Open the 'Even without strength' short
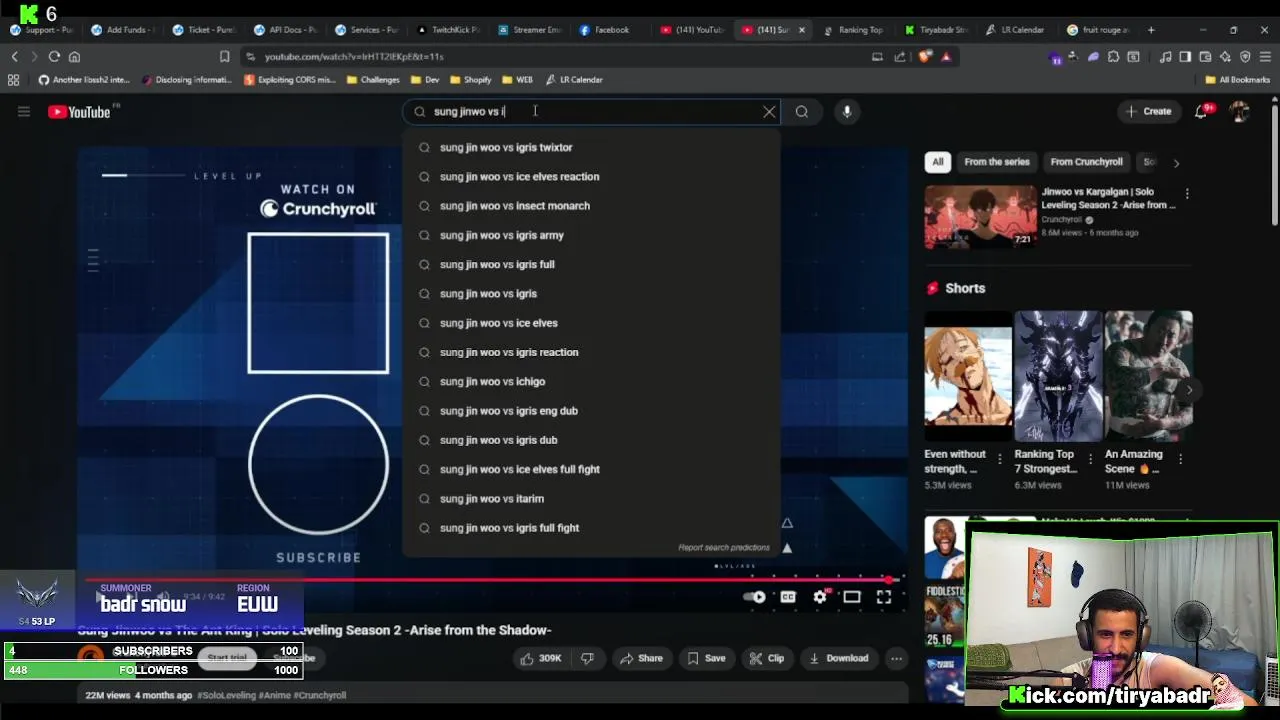1280x720 pixels. [x=968, y=376]
